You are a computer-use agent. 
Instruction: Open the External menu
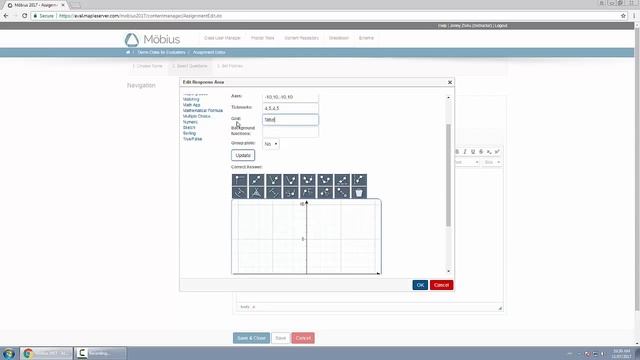(x=366, y=38)
